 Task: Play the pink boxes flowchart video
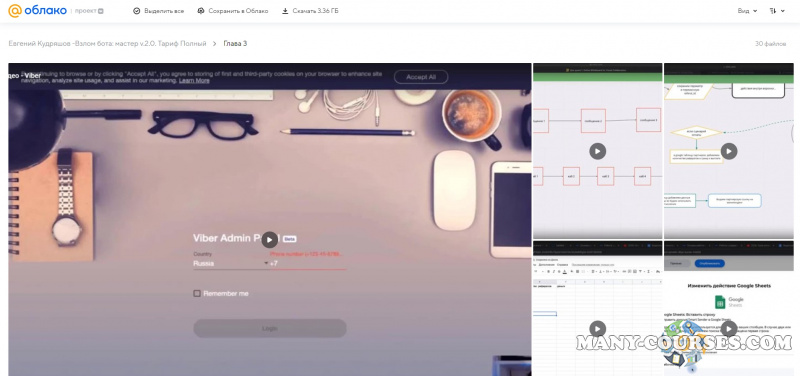pyautogui.click(x=597, y=151)
